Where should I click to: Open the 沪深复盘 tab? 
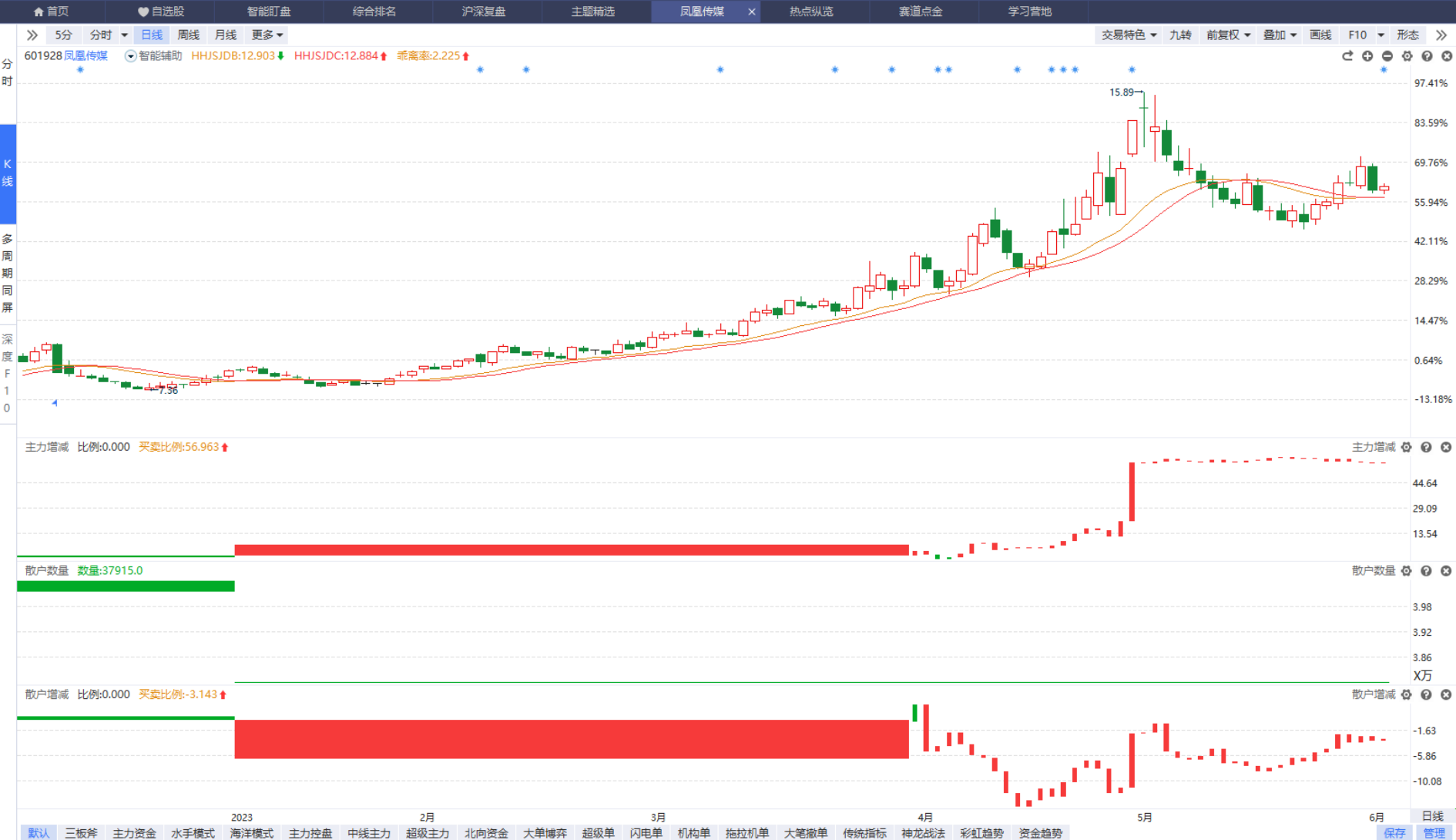(484, 12)
